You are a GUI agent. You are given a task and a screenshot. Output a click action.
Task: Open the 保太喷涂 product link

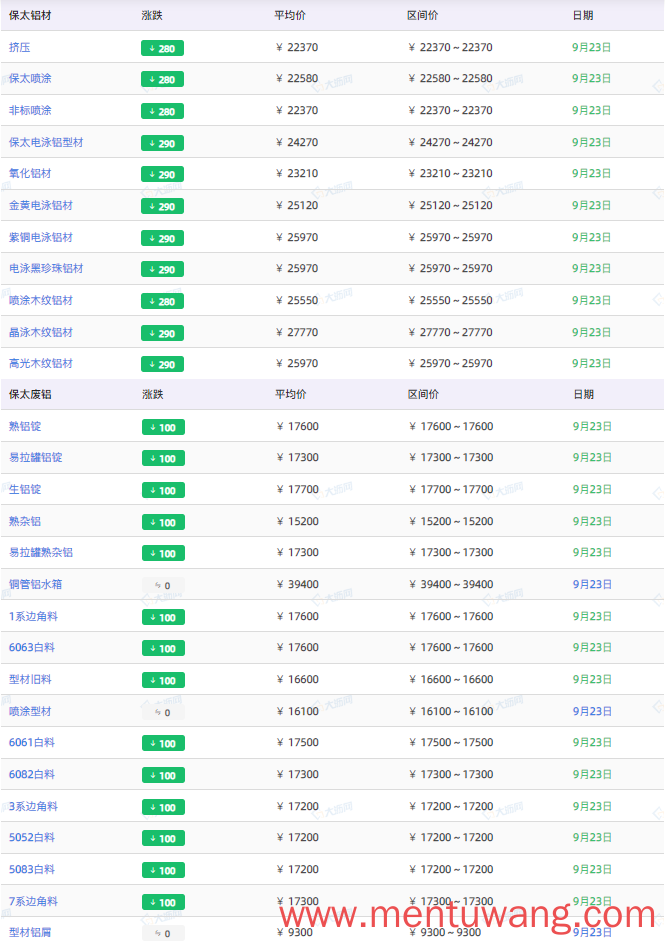pyautogui.click(x=30, y=78)
